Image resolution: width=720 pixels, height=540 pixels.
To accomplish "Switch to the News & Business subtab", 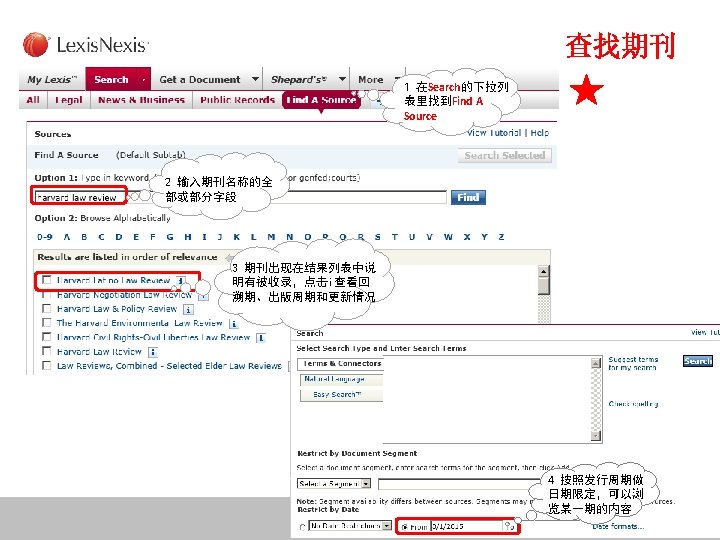I will point(141,100).
